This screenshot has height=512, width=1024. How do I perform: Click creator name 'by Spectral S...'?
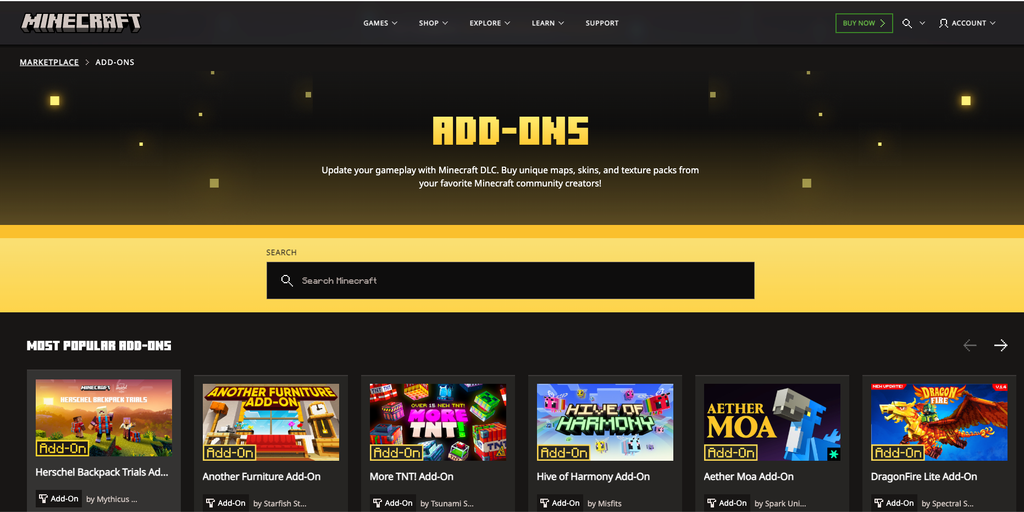pyautogui.click(x=948, y=504)
